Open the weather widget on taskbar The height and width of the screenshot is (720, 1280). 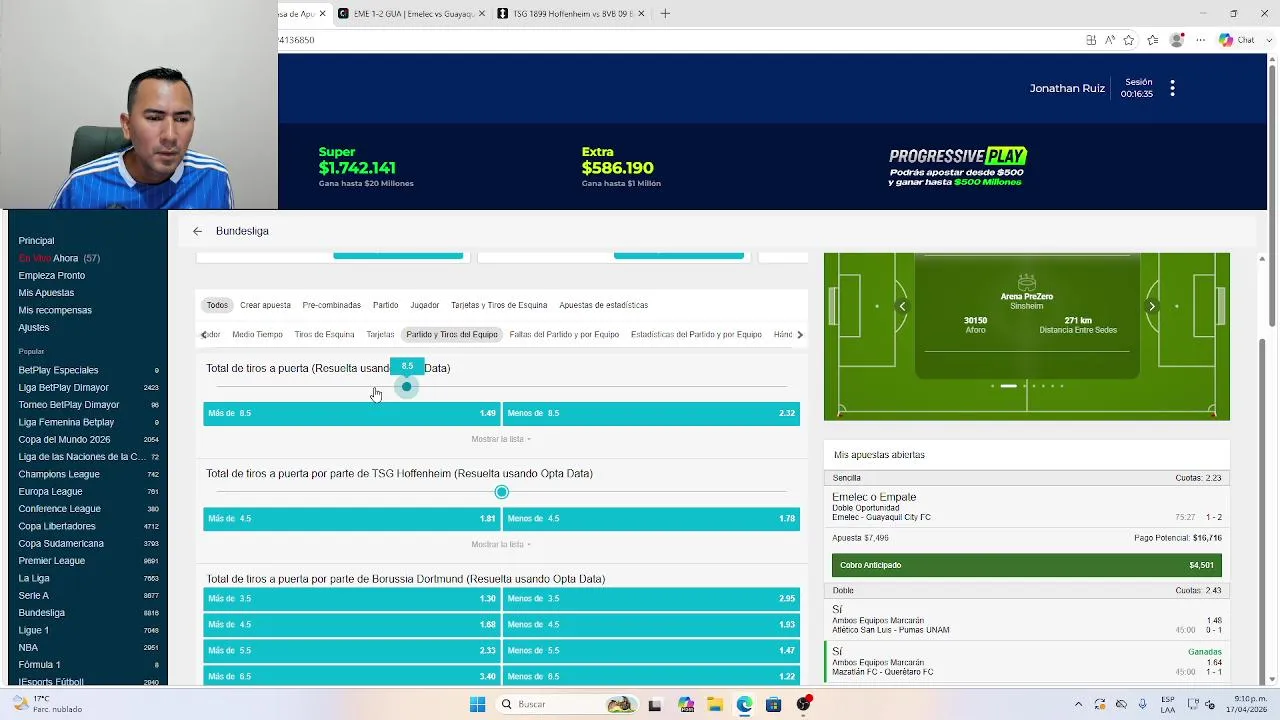coord(47,704)
